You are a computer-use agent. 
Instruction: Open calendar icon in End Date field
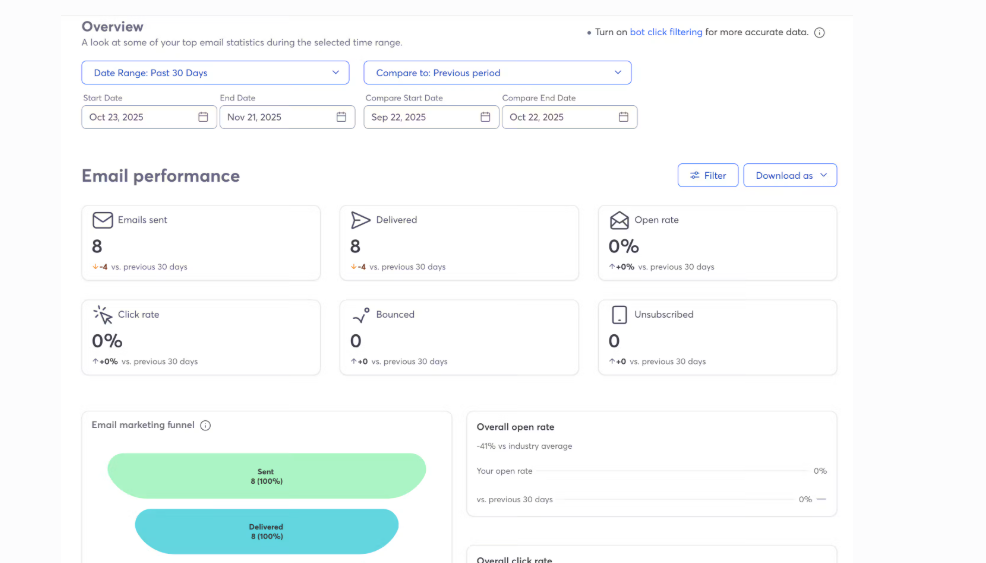click(341, 117)
